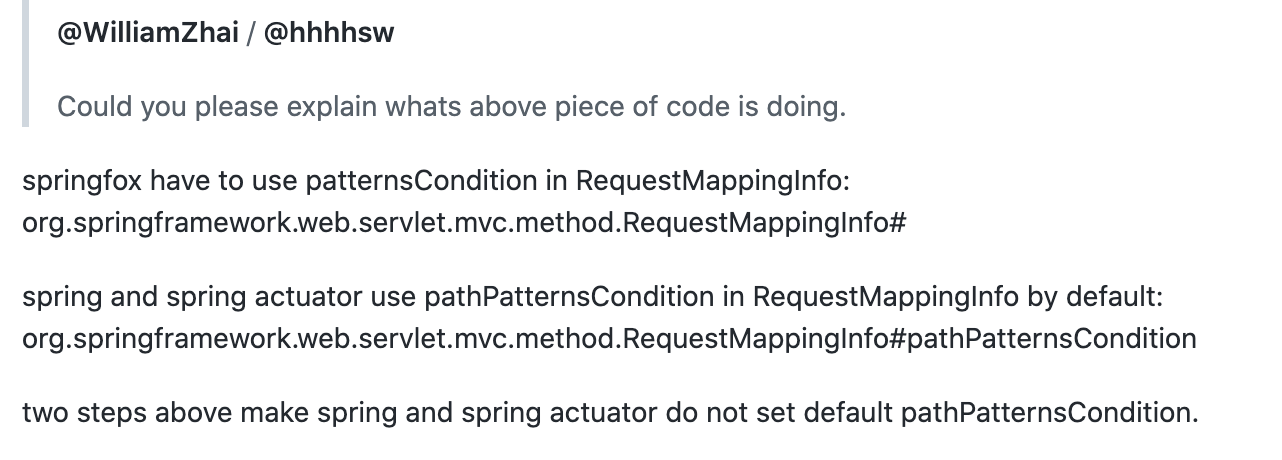Click "patternsCondition" in the springfox sentence
1282x460 pixels.
[421, 181]
